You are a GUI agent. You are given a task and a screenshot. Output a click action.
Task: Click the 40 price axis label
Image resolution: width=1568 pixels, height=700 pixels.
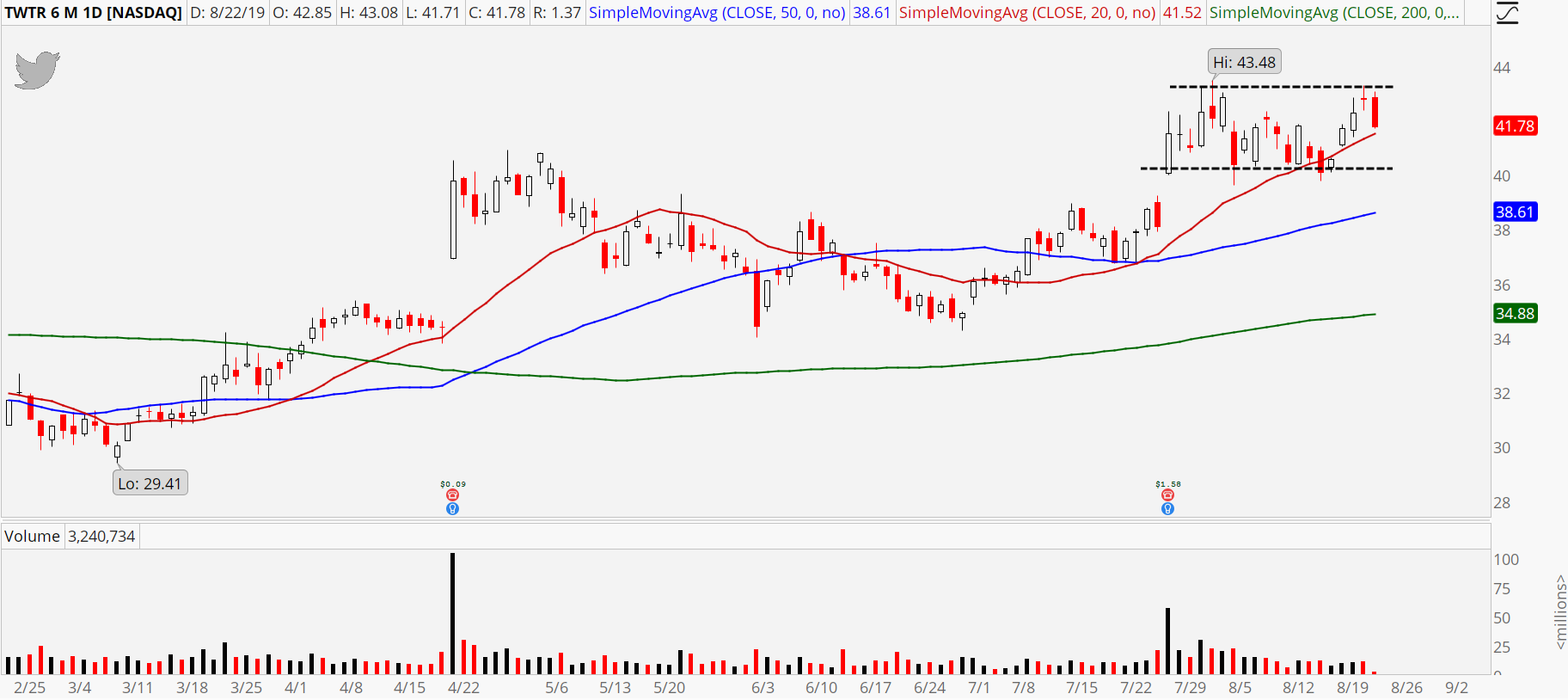coord(1502,176)
